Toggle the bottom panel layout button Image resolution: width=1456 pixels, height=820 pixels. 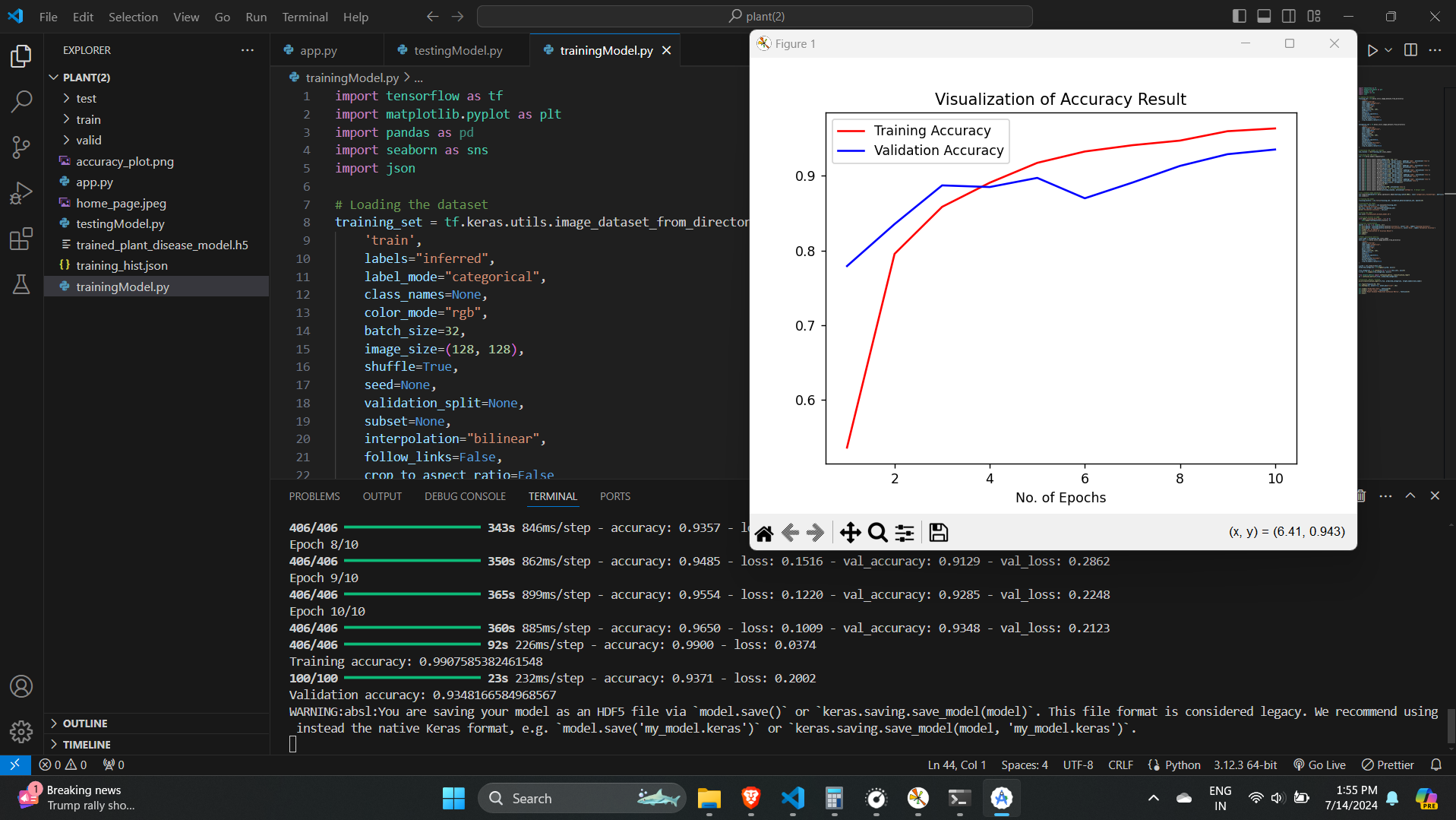[1264, 16]
